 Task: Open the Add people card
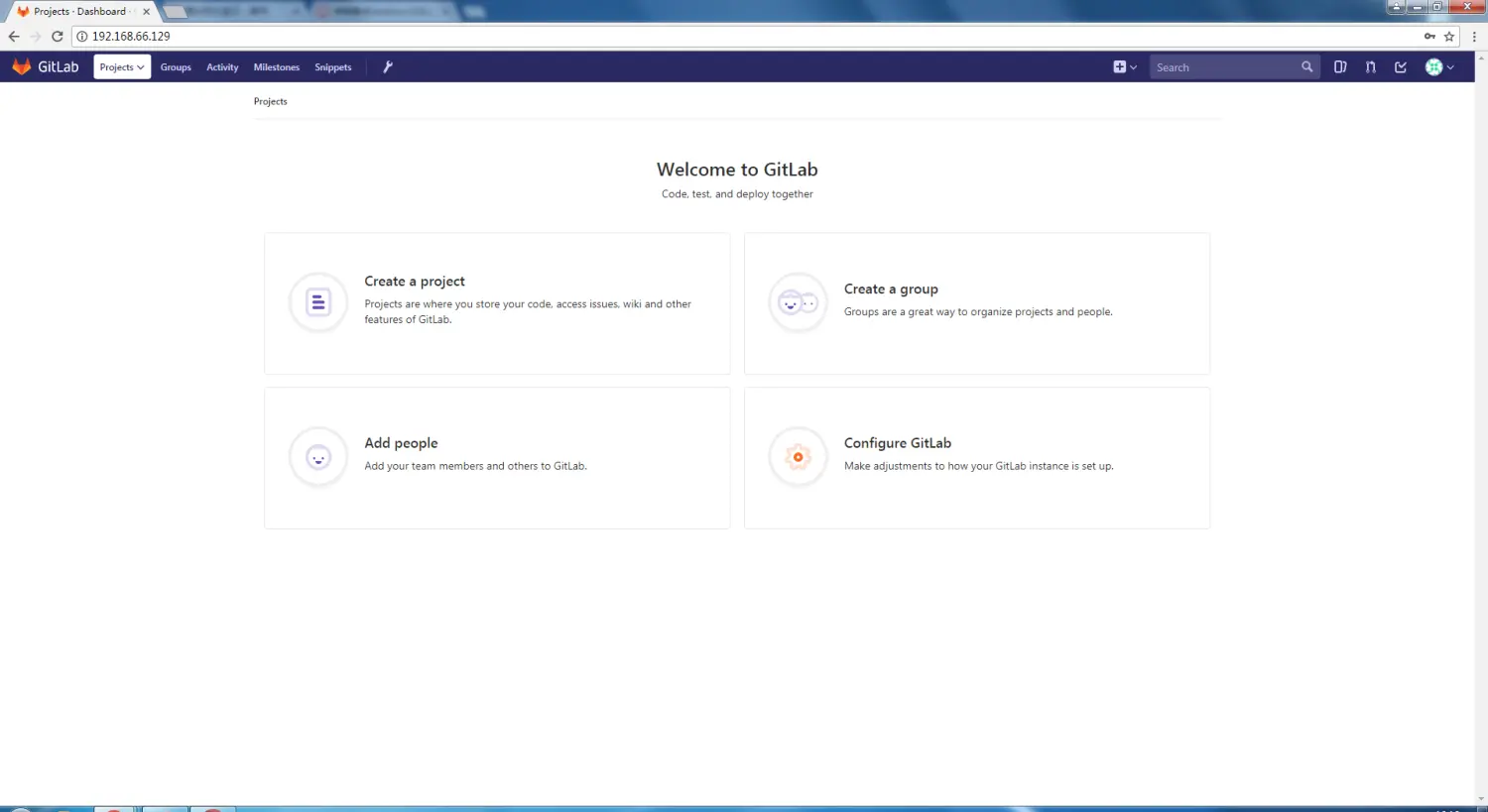click(x=497, y=458)
